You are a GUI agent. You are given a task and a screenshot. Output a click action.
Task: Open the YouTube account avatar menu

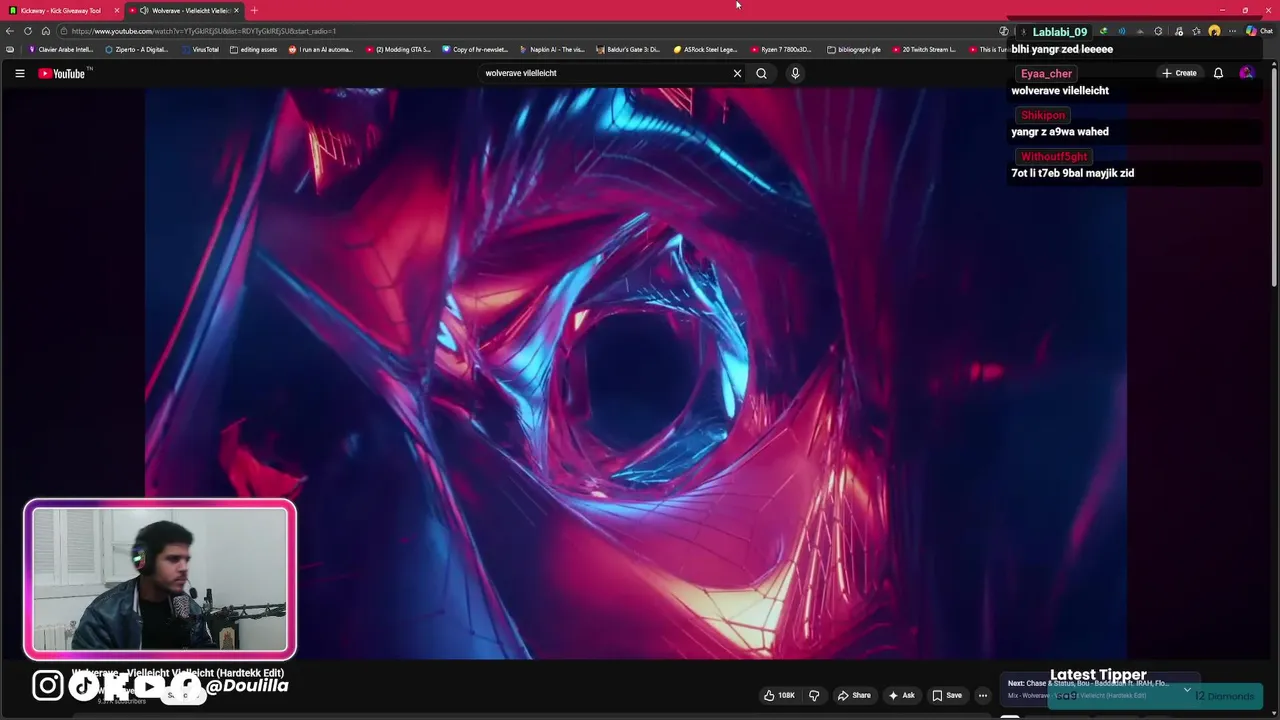click(1246, 73)
